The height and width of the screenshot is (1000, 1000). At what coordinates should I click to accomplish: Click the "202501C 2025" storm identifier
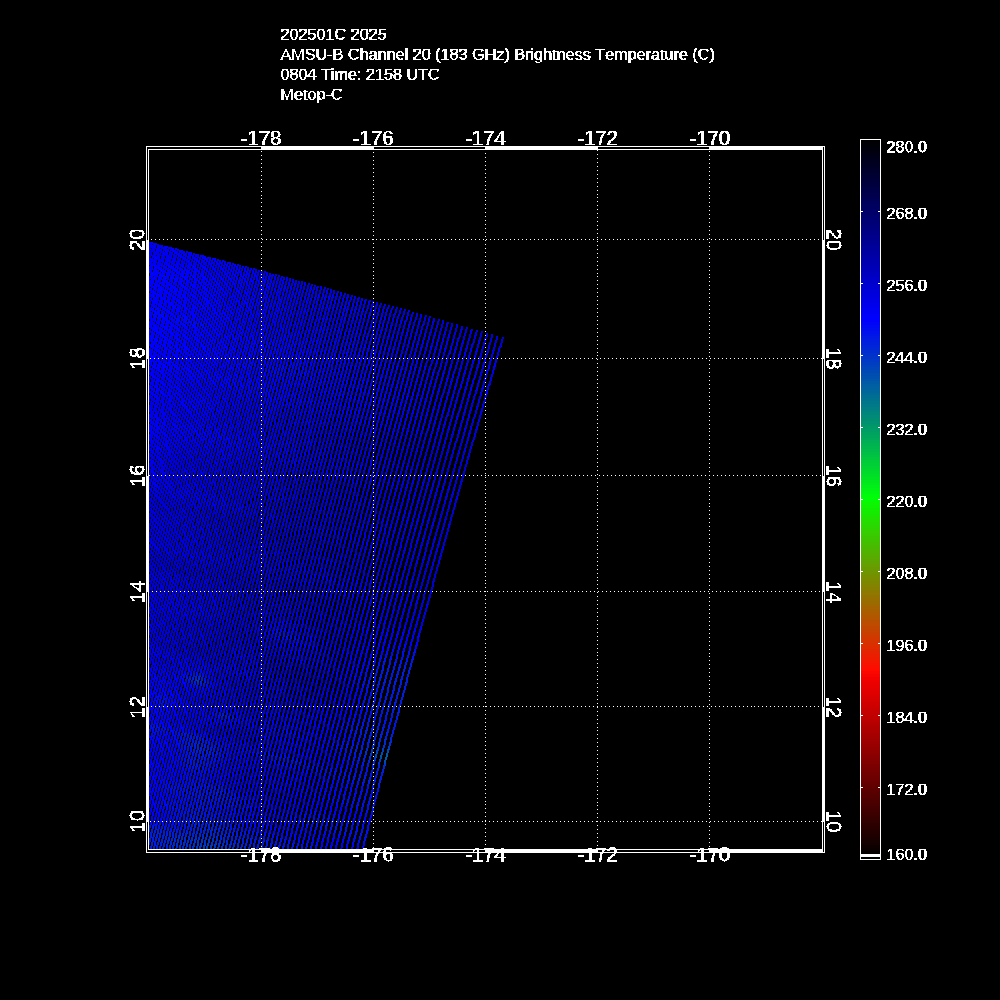(333, 35)
